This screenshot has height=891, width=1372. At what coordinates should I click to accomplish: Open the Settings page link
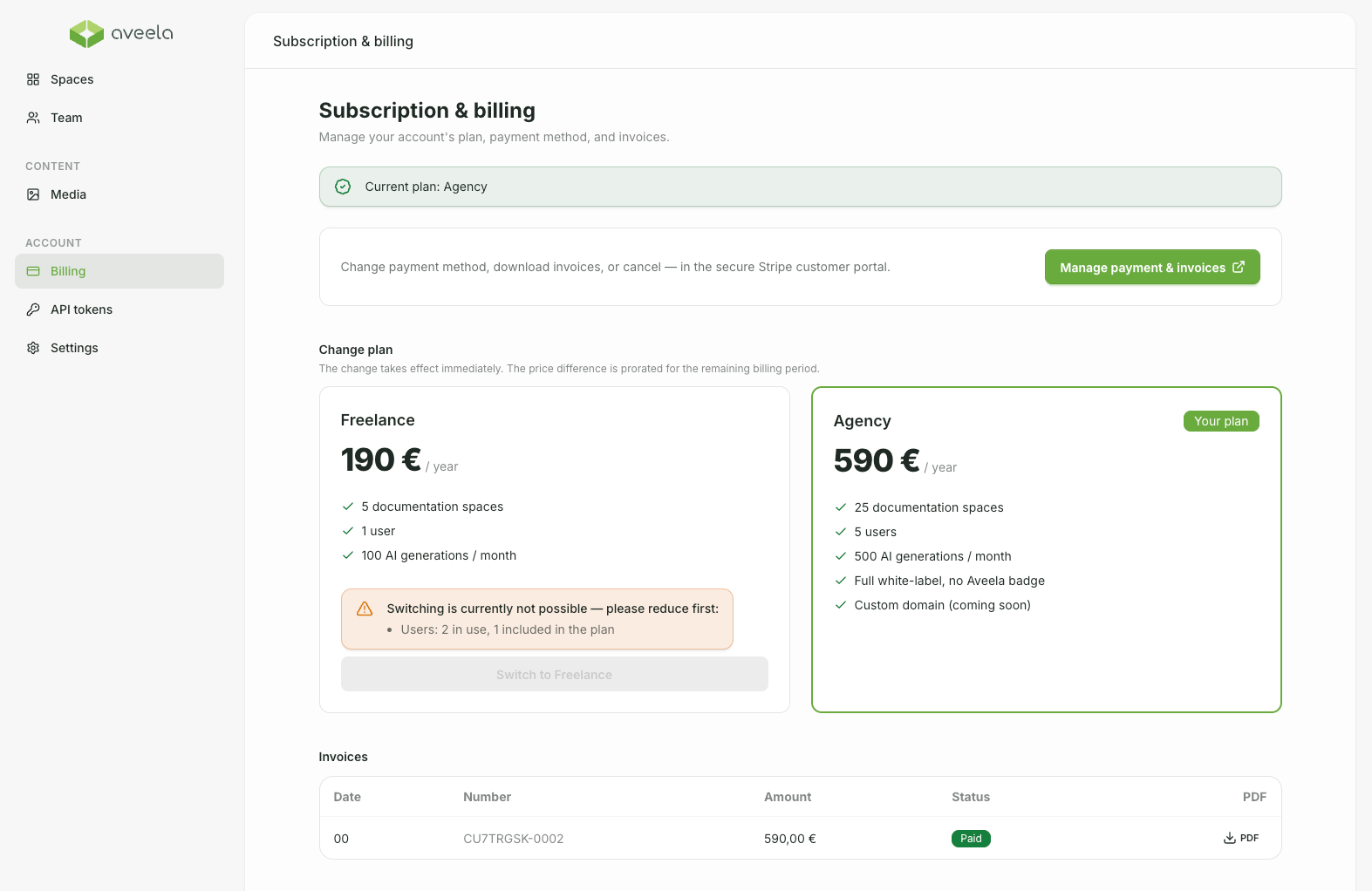coord(119,348)
